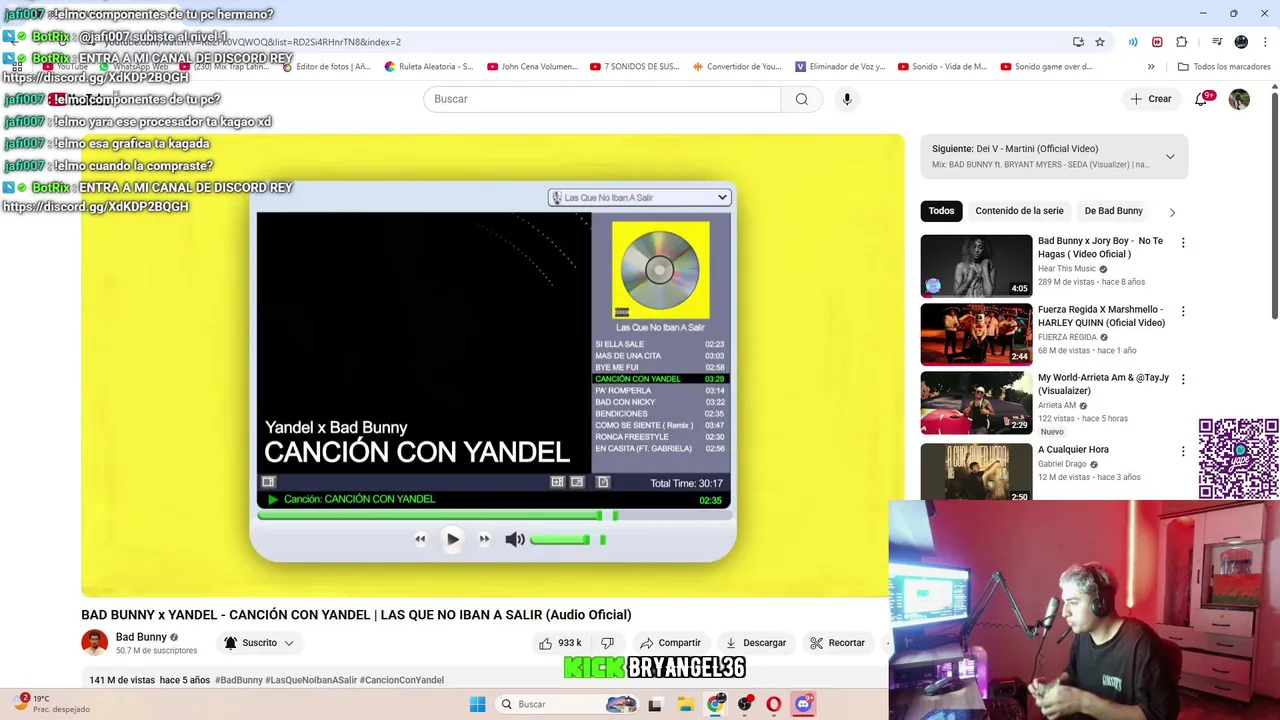Viewport: 1280px width, 720px height.
Task: Open the Chrome three-dot menu
Action: (x=1265, y=42)
